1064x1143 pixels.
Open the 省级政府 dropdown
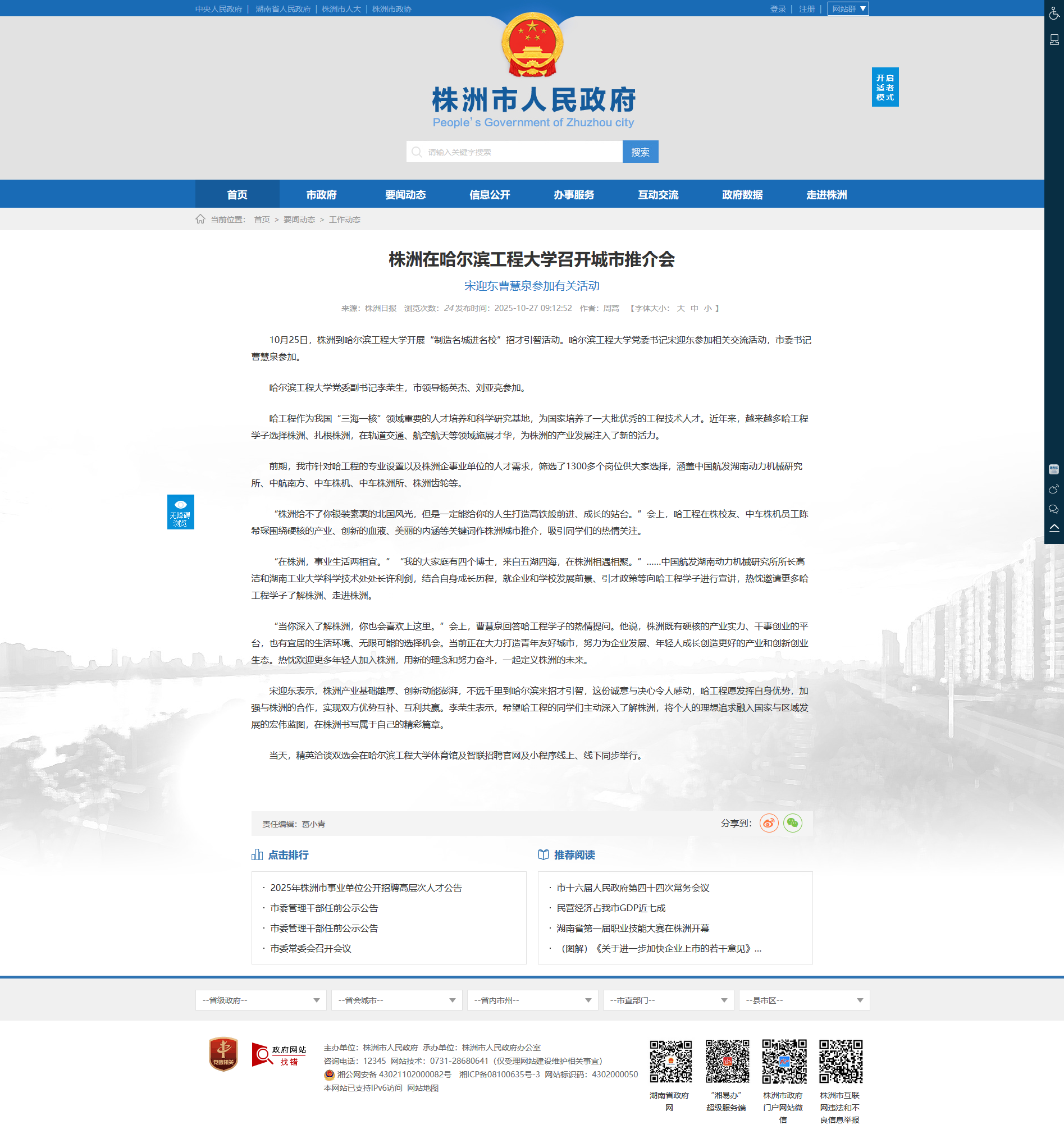261,1000
